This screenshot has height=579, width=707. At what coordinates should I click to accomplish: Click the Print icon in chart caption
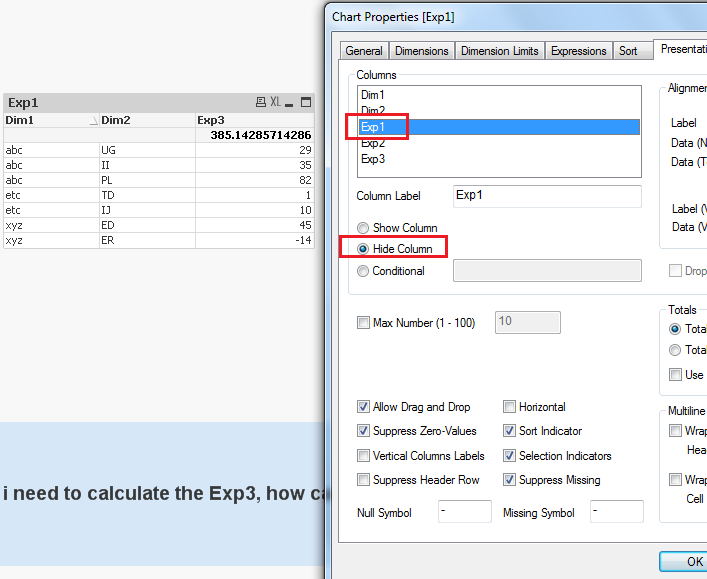coord(261,102)
